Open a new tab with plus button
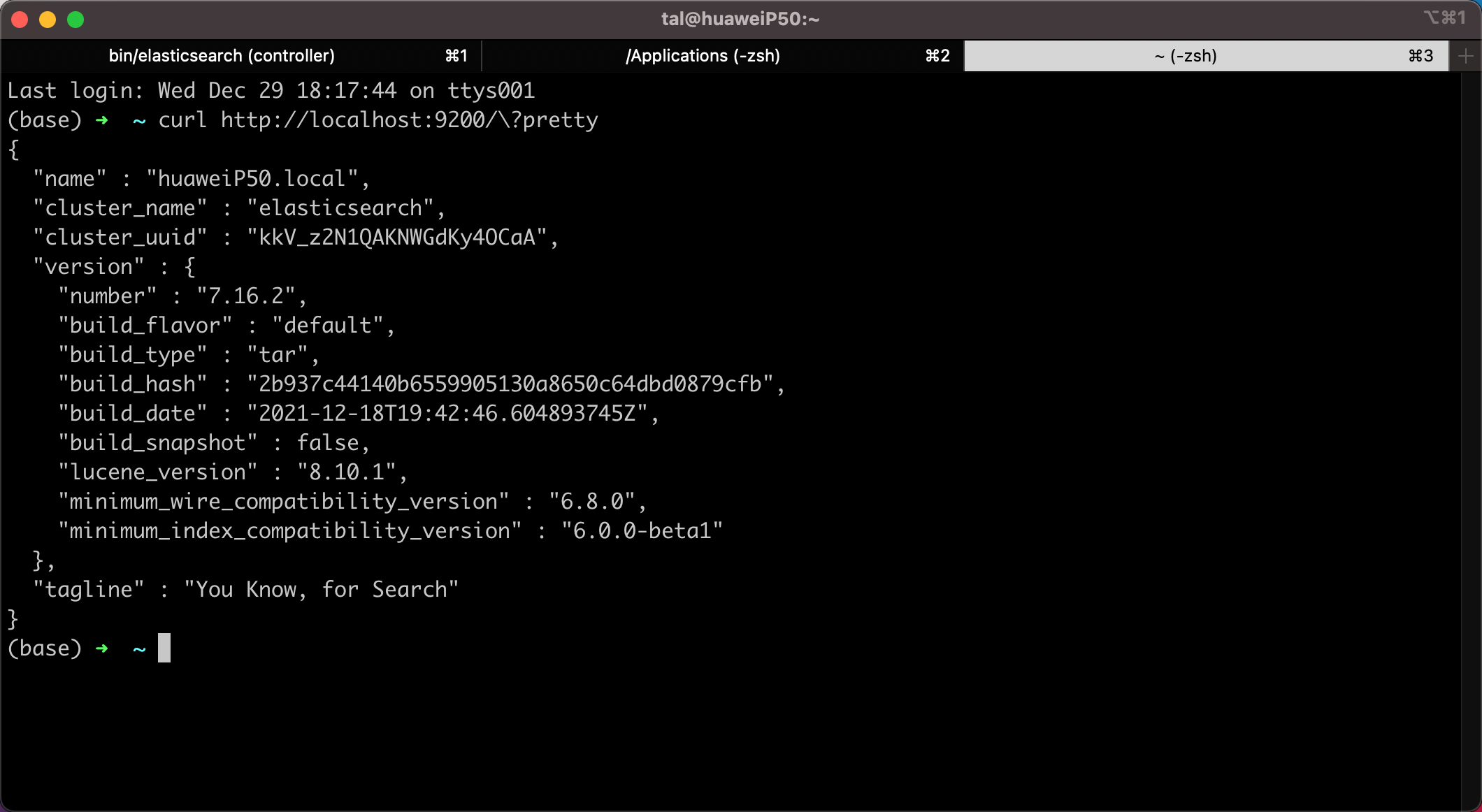This screenshot has width=1482, height=812. pos(1466,56)
